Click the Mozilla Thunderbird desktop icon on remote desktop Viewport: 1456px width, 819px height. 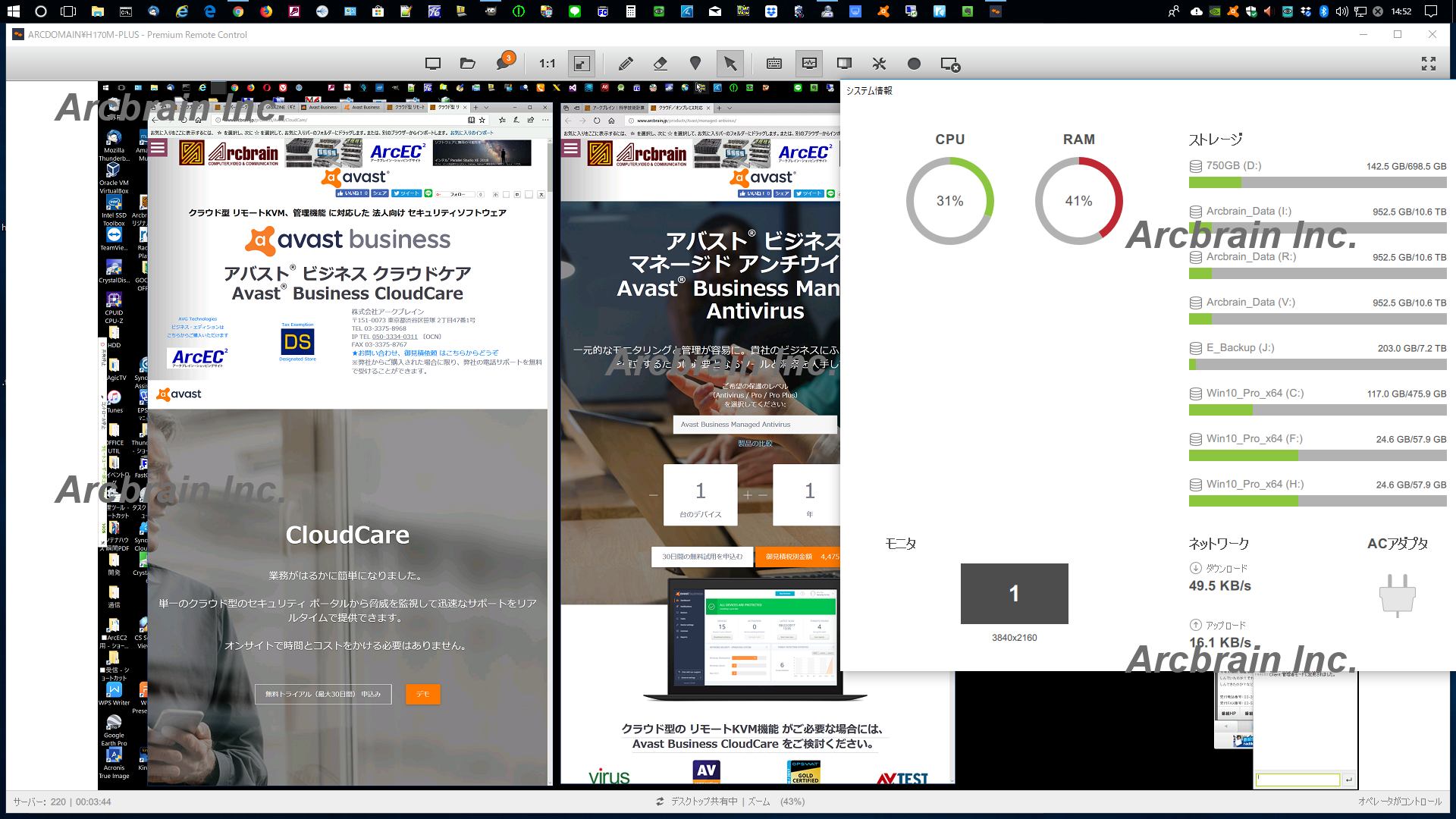click(114, 146)
